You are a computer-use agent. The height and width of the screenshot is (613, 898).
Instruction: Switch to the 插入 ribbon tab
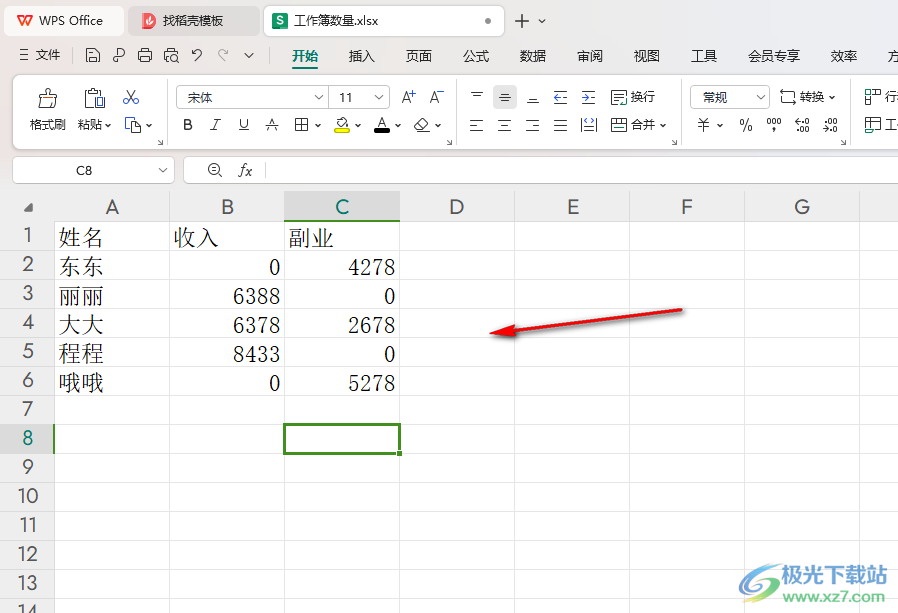click(361, 56)
